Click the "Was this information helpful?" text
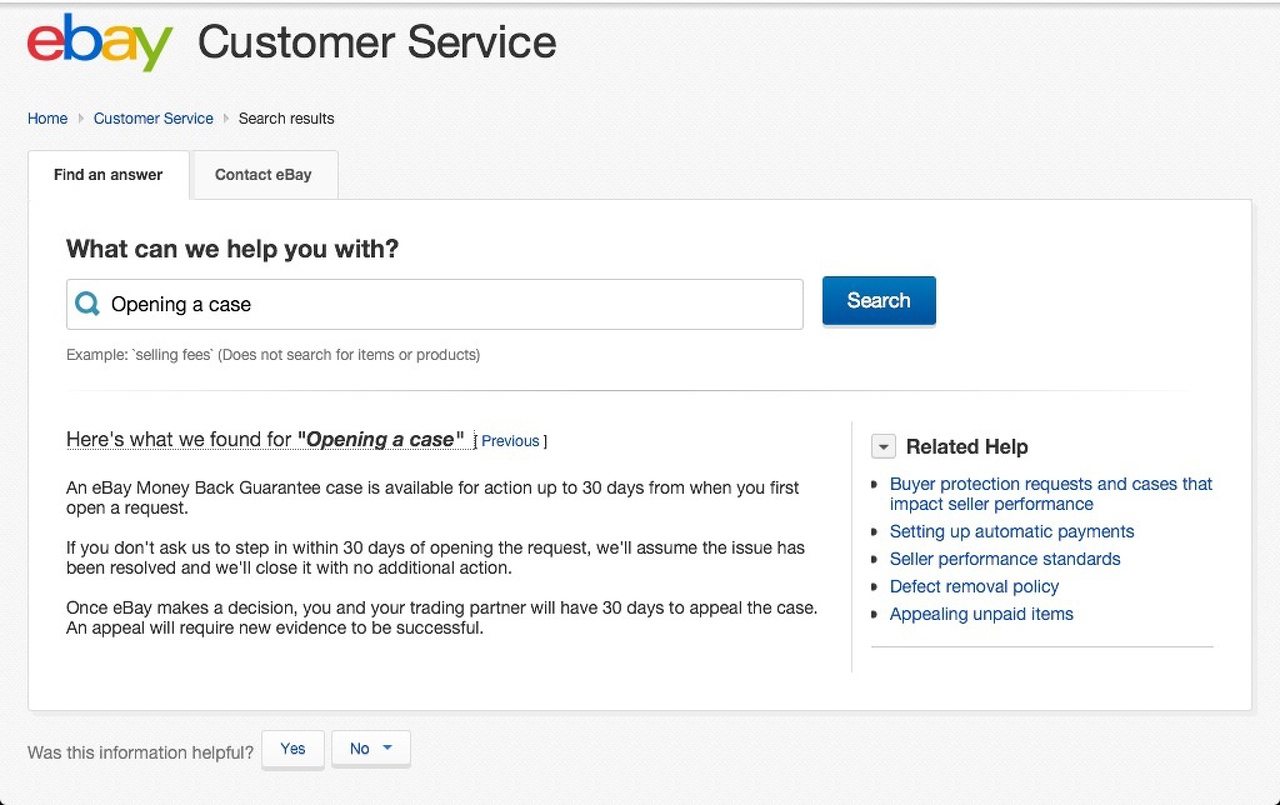Screen dimensions: 1280x805 (140, 752)
